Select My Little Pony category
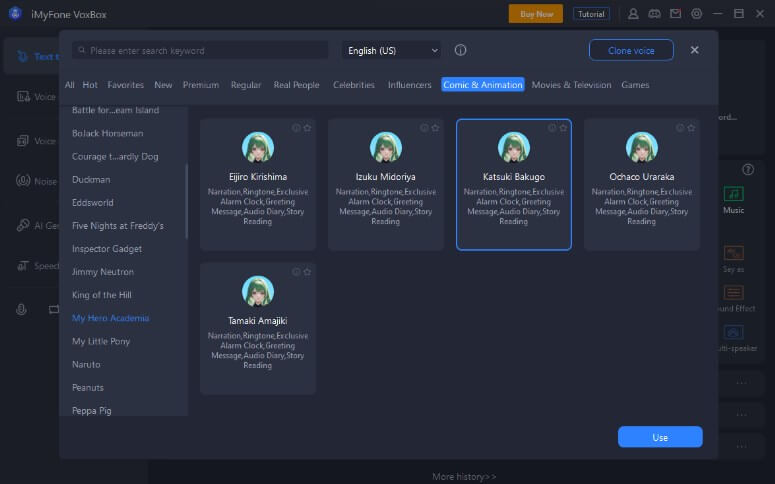The height and width of the screenshot is (484, 775). 101,342
